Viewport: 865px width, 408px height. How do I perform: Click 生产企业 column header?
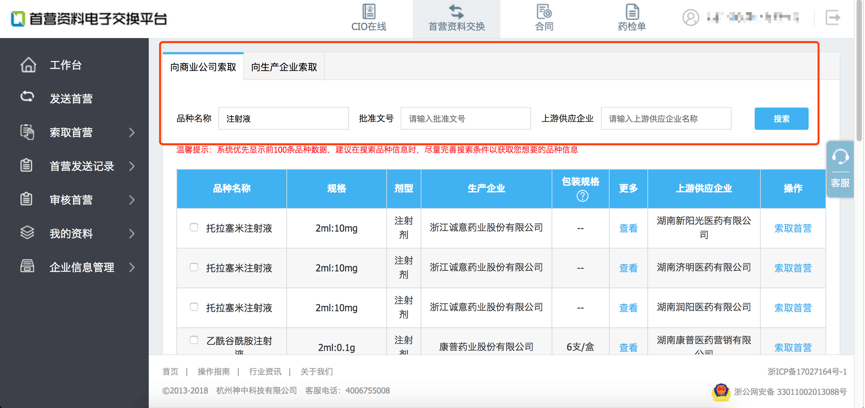pyautogui.click(x=486, y=189)
